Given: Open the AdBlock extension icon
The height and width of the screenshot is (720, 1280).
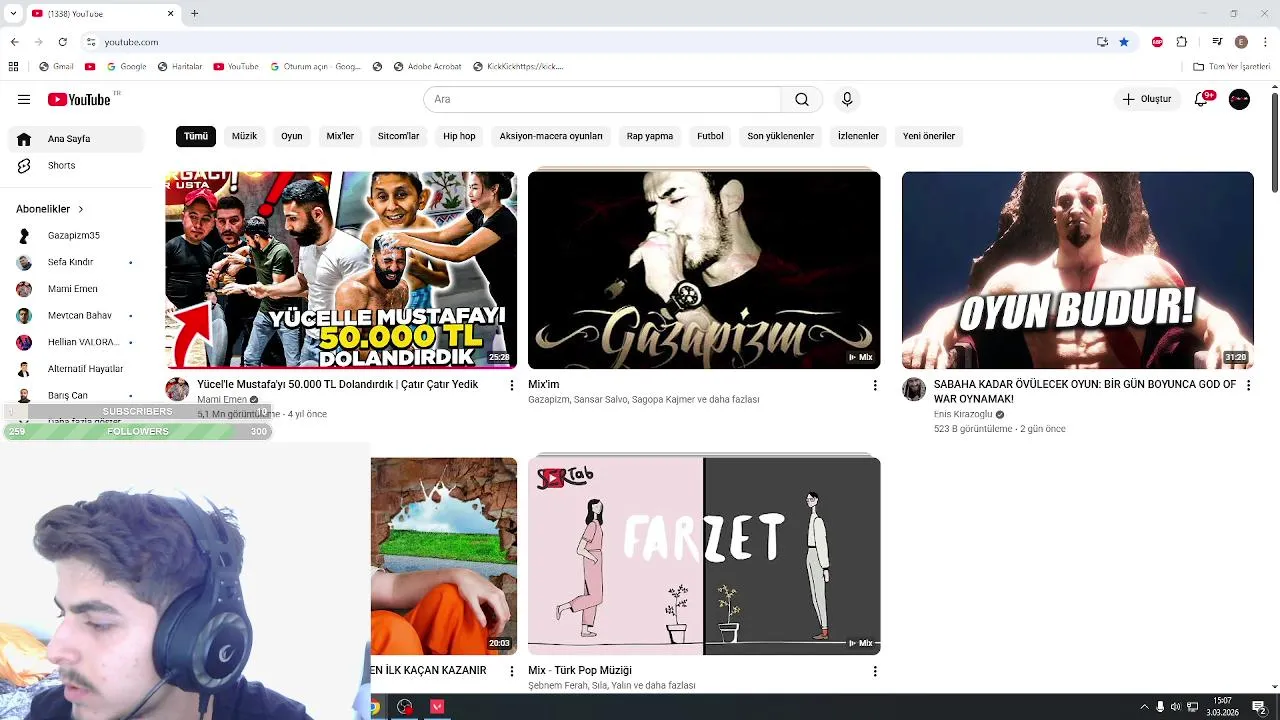Looking at the screenshot, I should 1157,42.
